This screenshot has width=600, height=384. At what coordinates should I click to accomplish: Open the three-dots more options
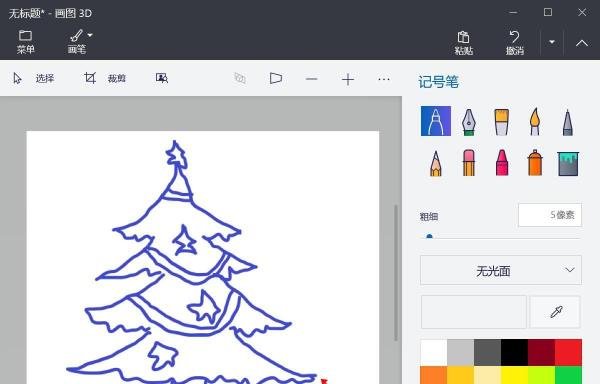384,79
